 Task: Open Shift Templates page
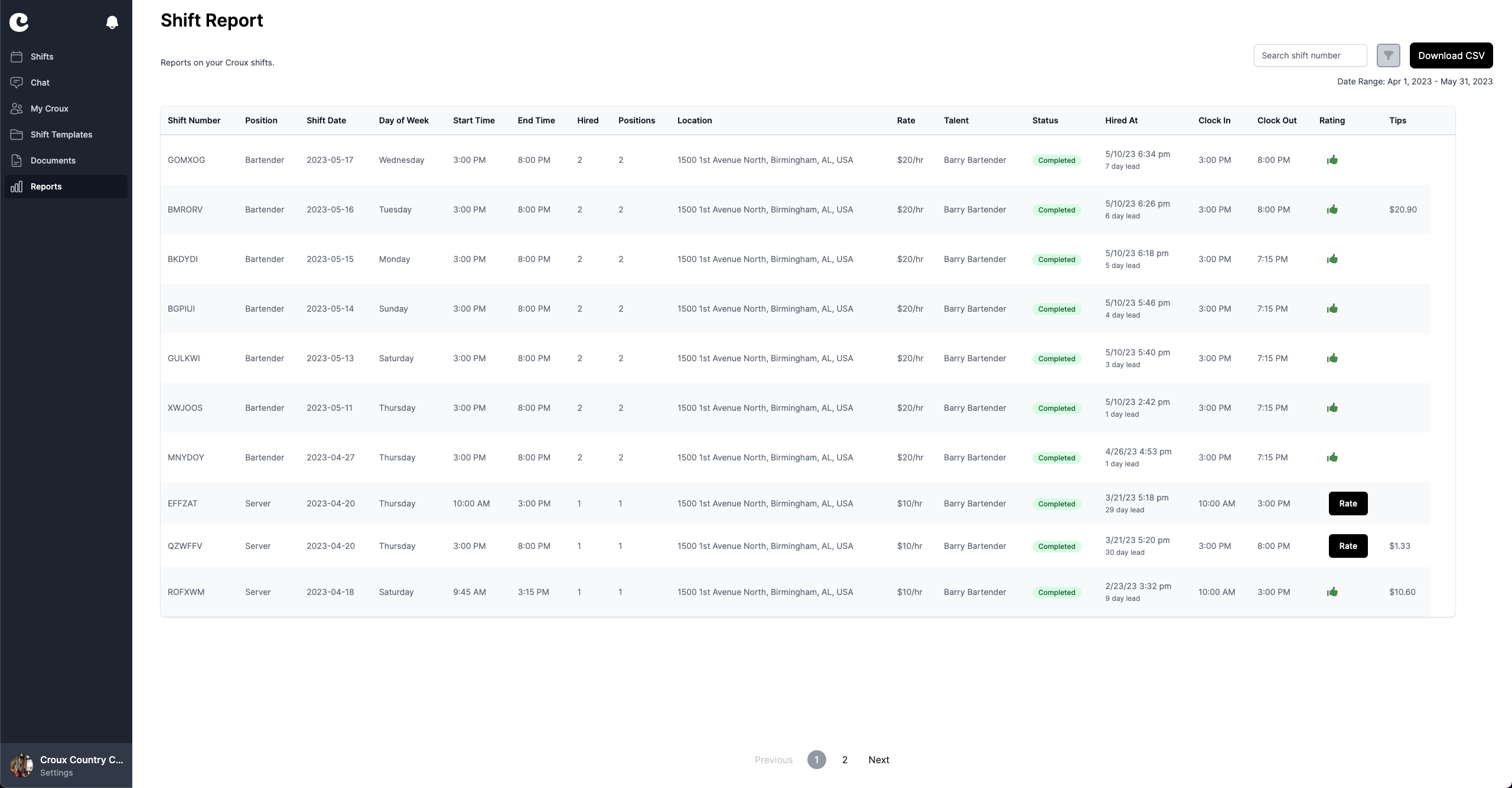tap(61, 135)
